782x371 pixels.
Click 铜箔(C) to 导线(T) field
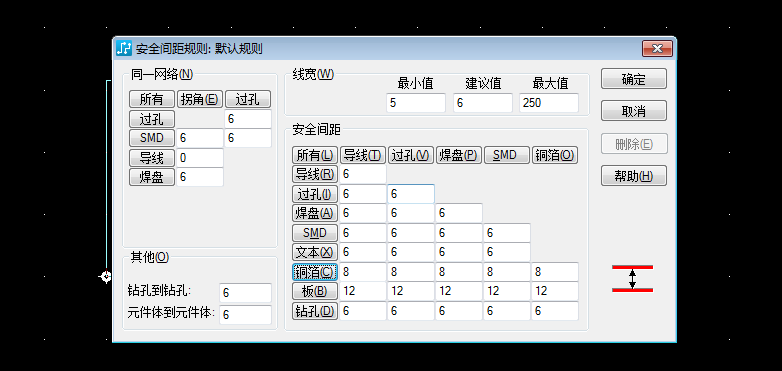[363, 272]
